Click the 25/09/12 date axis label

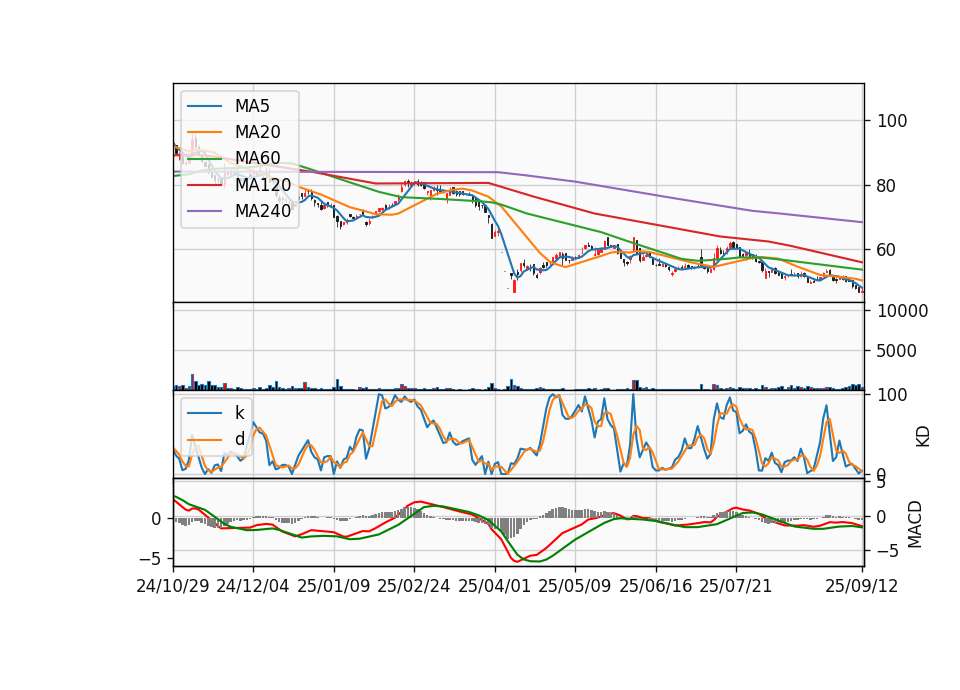coord(861,586)
